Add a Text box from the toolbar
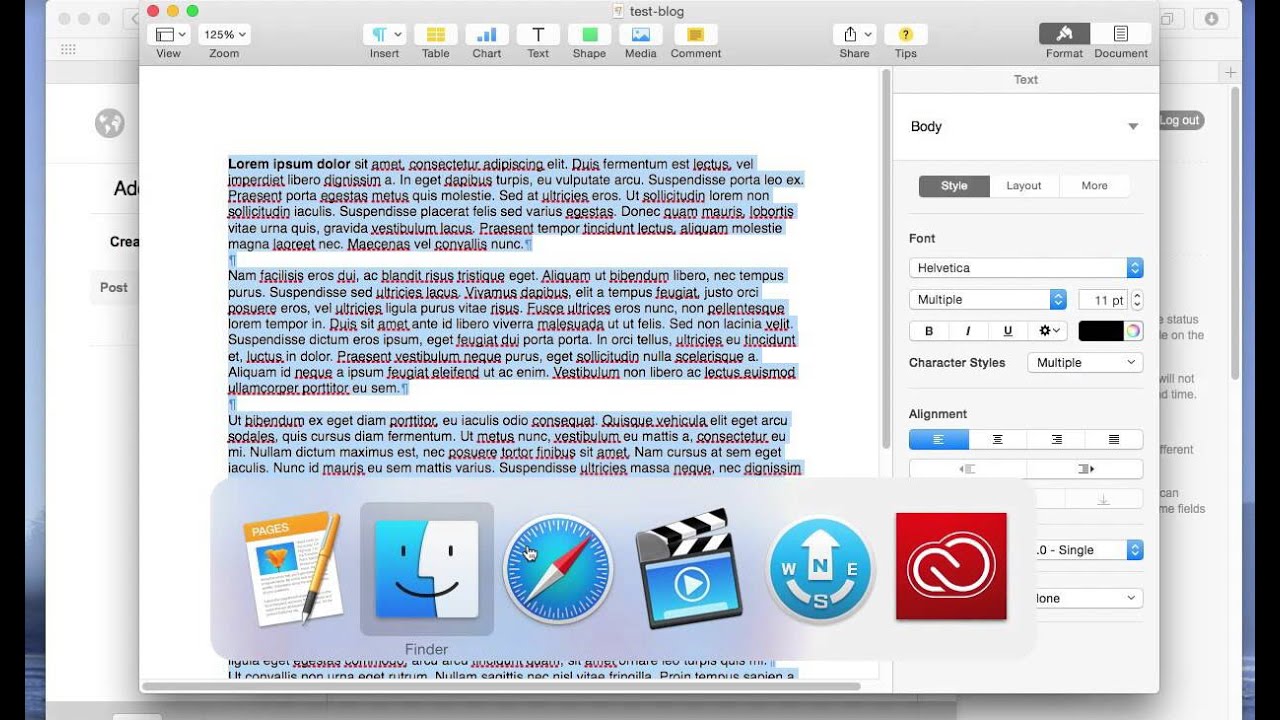This screenshot has width=1280, height=720. click(538, 35)
